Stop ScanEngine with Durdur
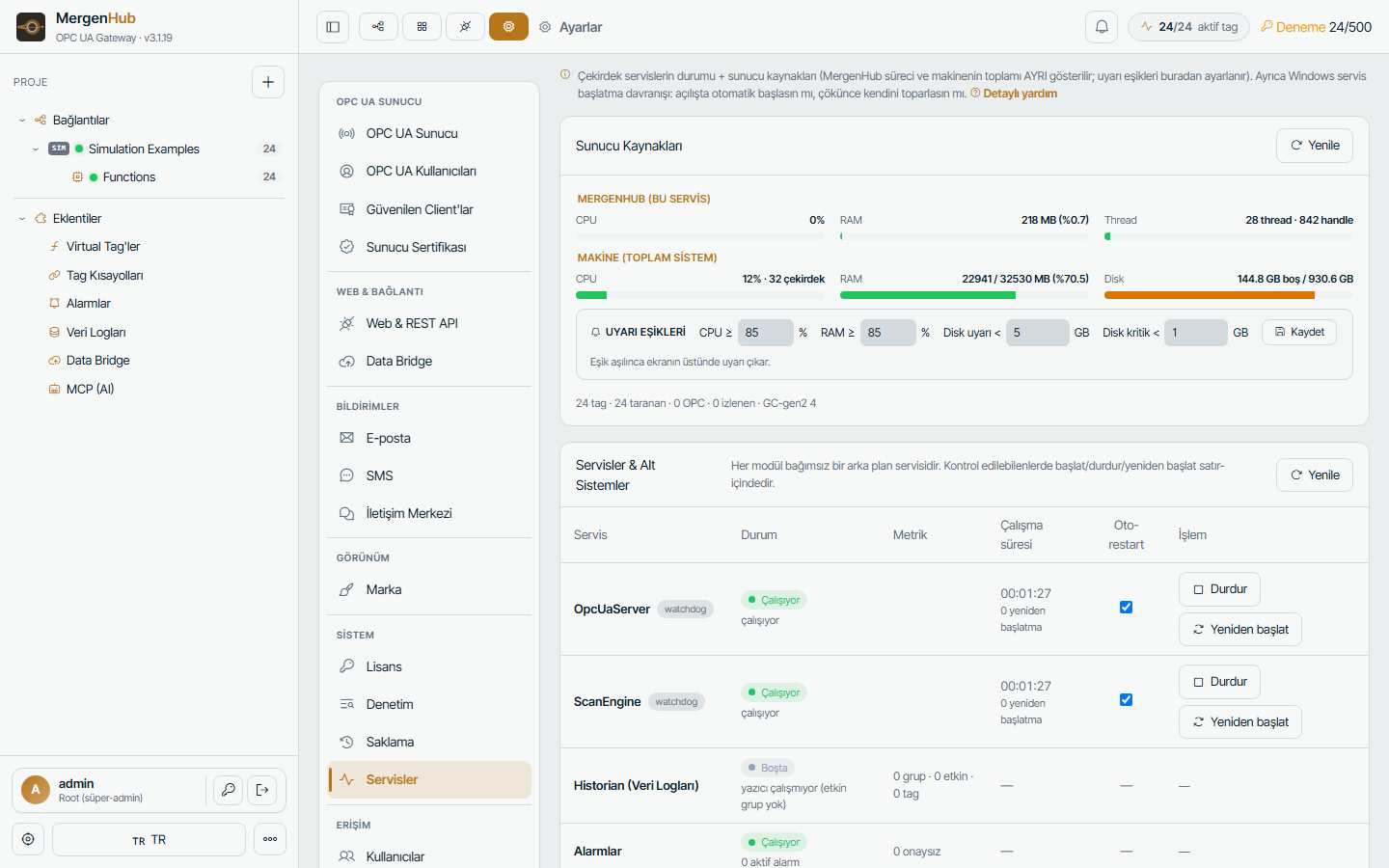Viewport: 1389px width, 868px height. tap(1219, 682)
